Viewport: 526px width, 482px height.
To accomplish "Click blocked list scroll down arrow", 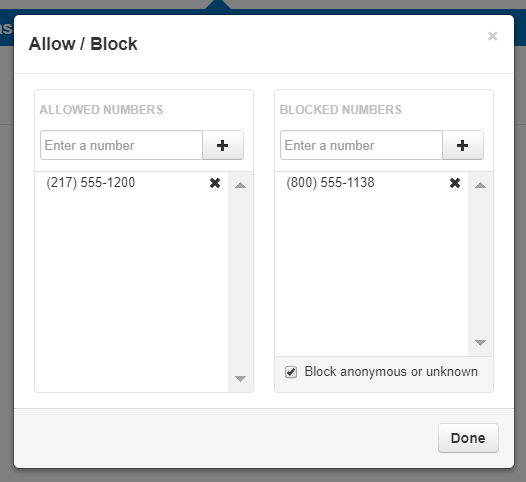I will pos(480,342).
